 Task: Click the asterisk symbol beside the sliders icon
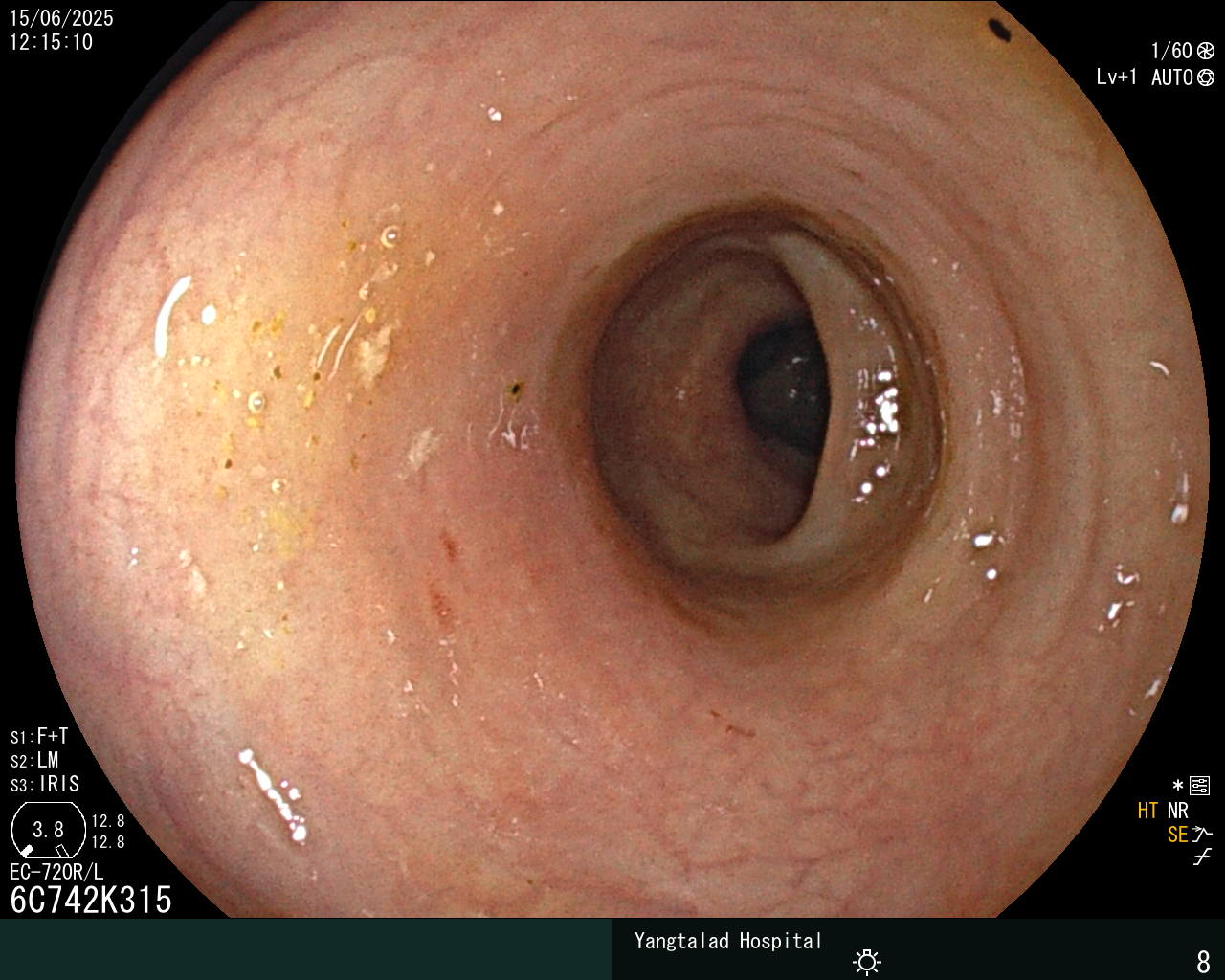coord(1178,786)
